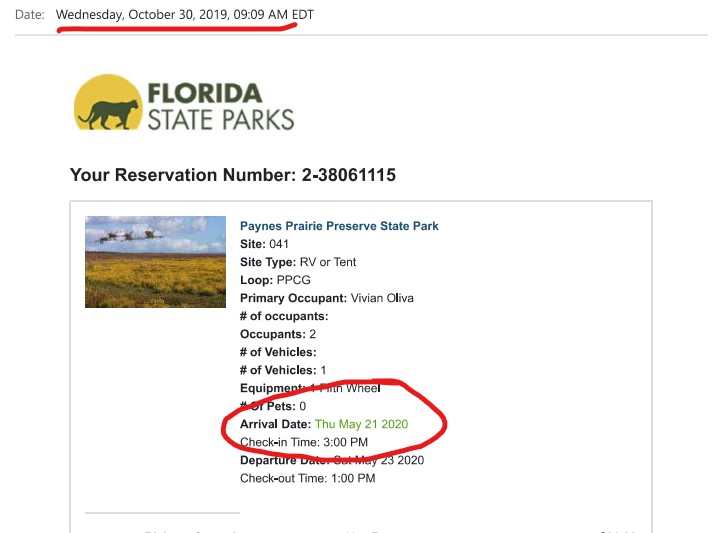Open the Paynes Prairie park thumbnail photo
The height and width of the screenshot is (533, 727).
click(x=155, y=261)
